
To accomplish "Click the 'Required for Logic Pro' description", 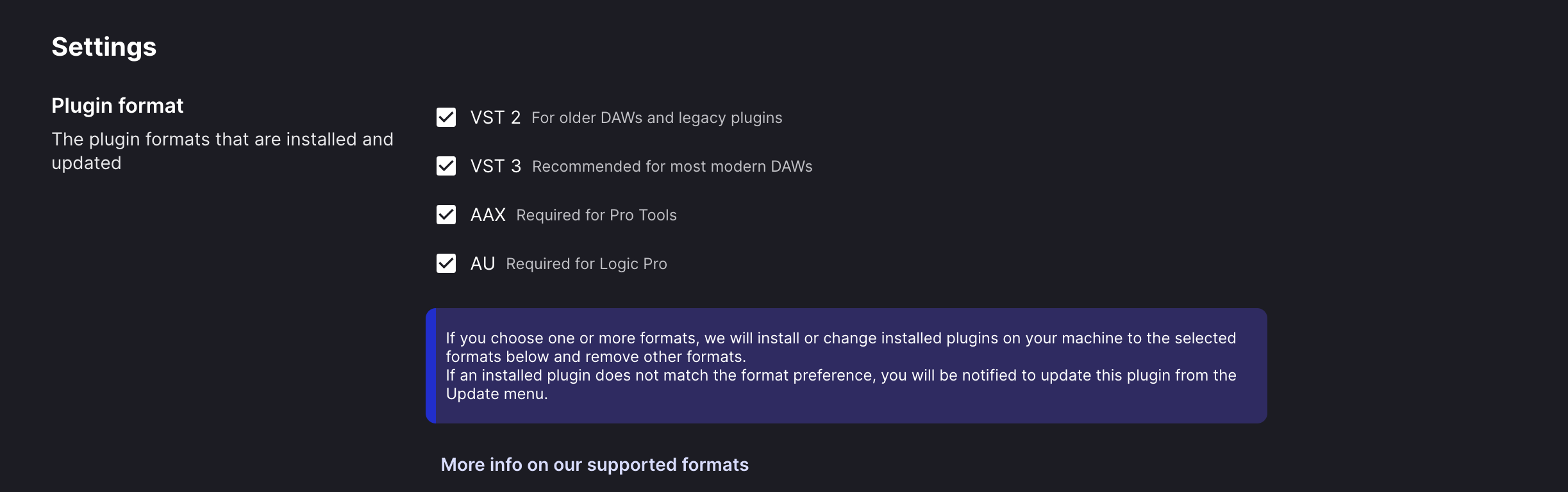I will click(x=587, y=264).
